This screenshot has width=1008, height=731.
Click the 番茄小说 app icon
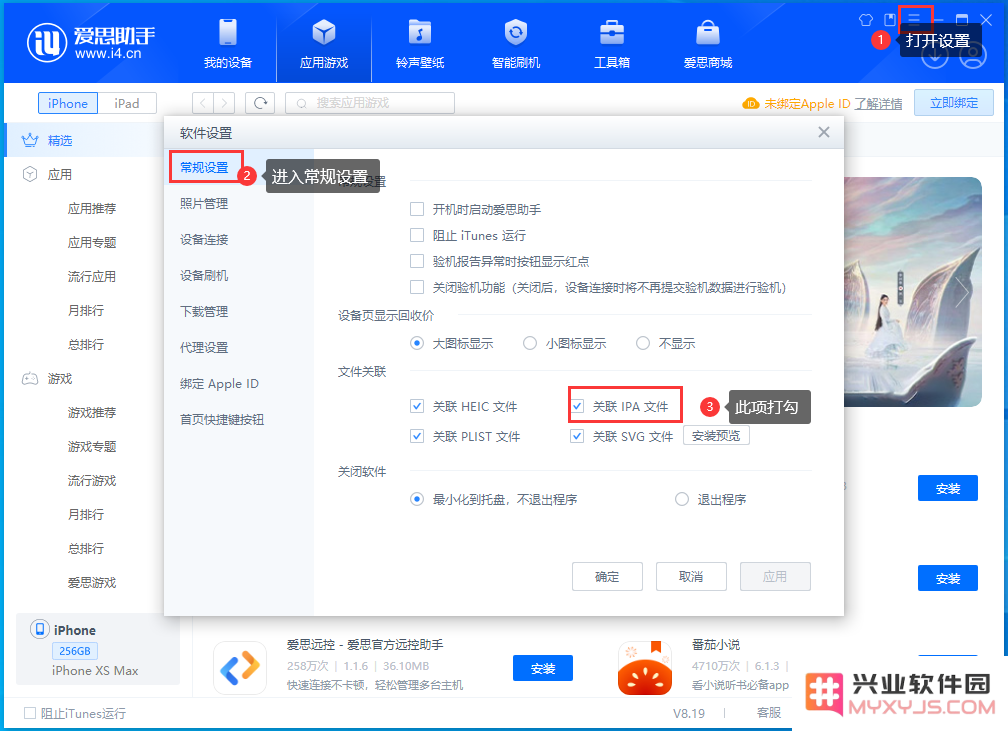(x=645, y=668)
